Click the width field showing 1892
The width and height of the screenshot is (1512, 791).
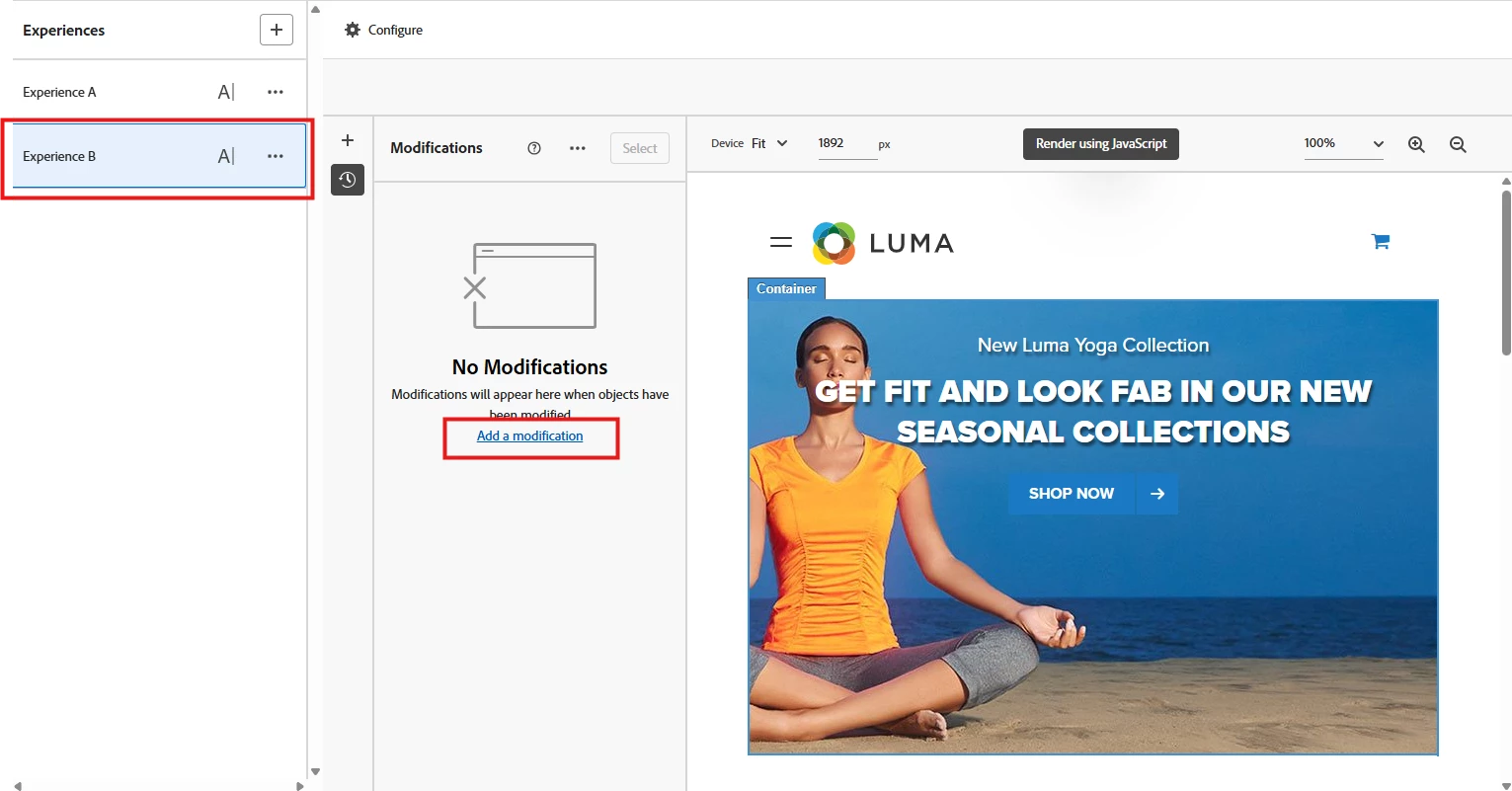point(846,143)
